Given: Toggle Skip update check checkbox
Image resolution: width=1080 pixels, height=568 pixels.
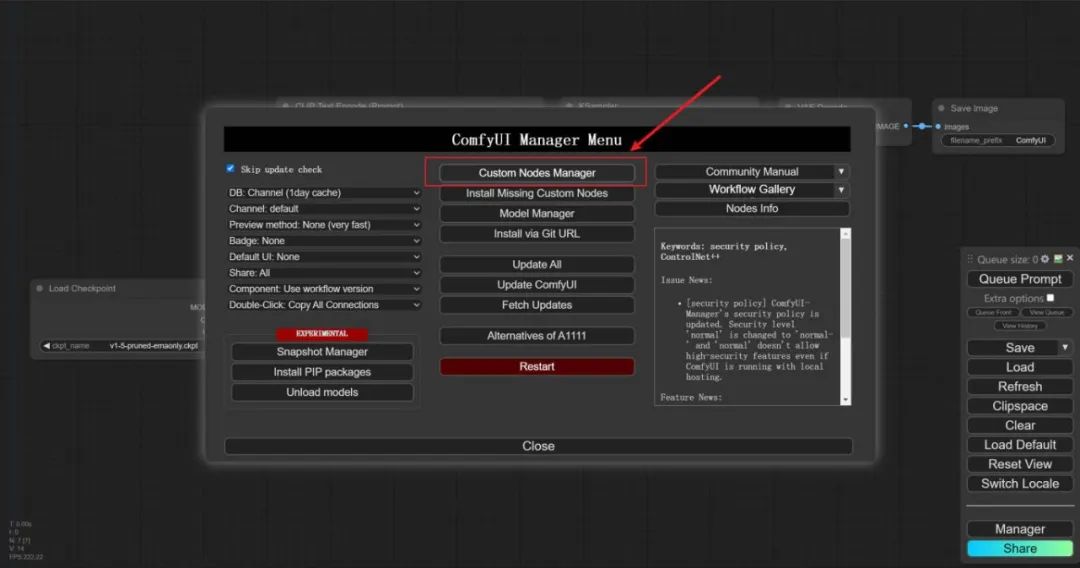Looking at the screenshot, I should (x=231, y=169).
